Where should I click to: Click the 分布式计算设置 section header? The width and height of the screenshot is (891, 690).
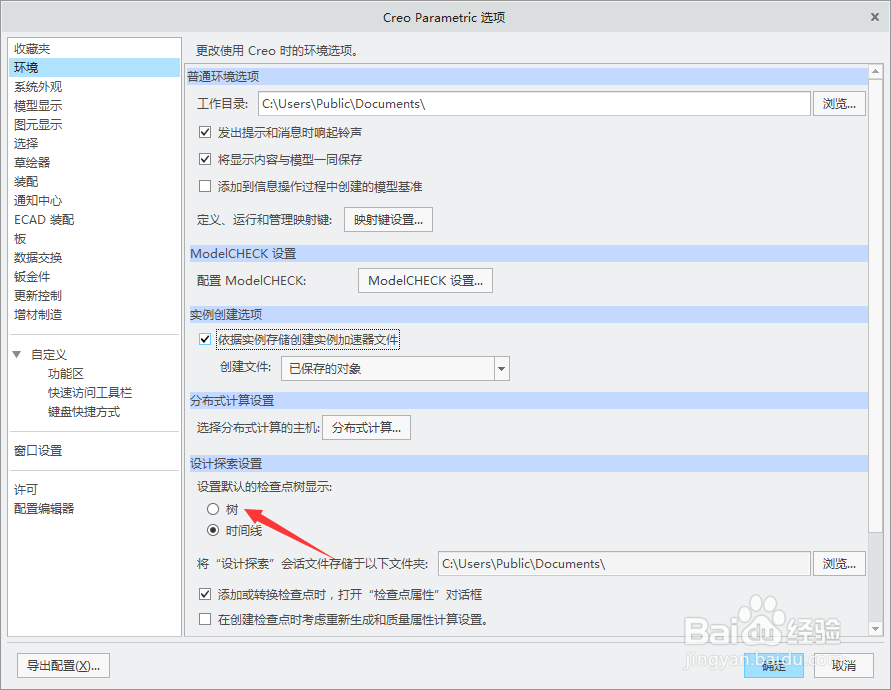pyautogui.click(x=528, y=401)
